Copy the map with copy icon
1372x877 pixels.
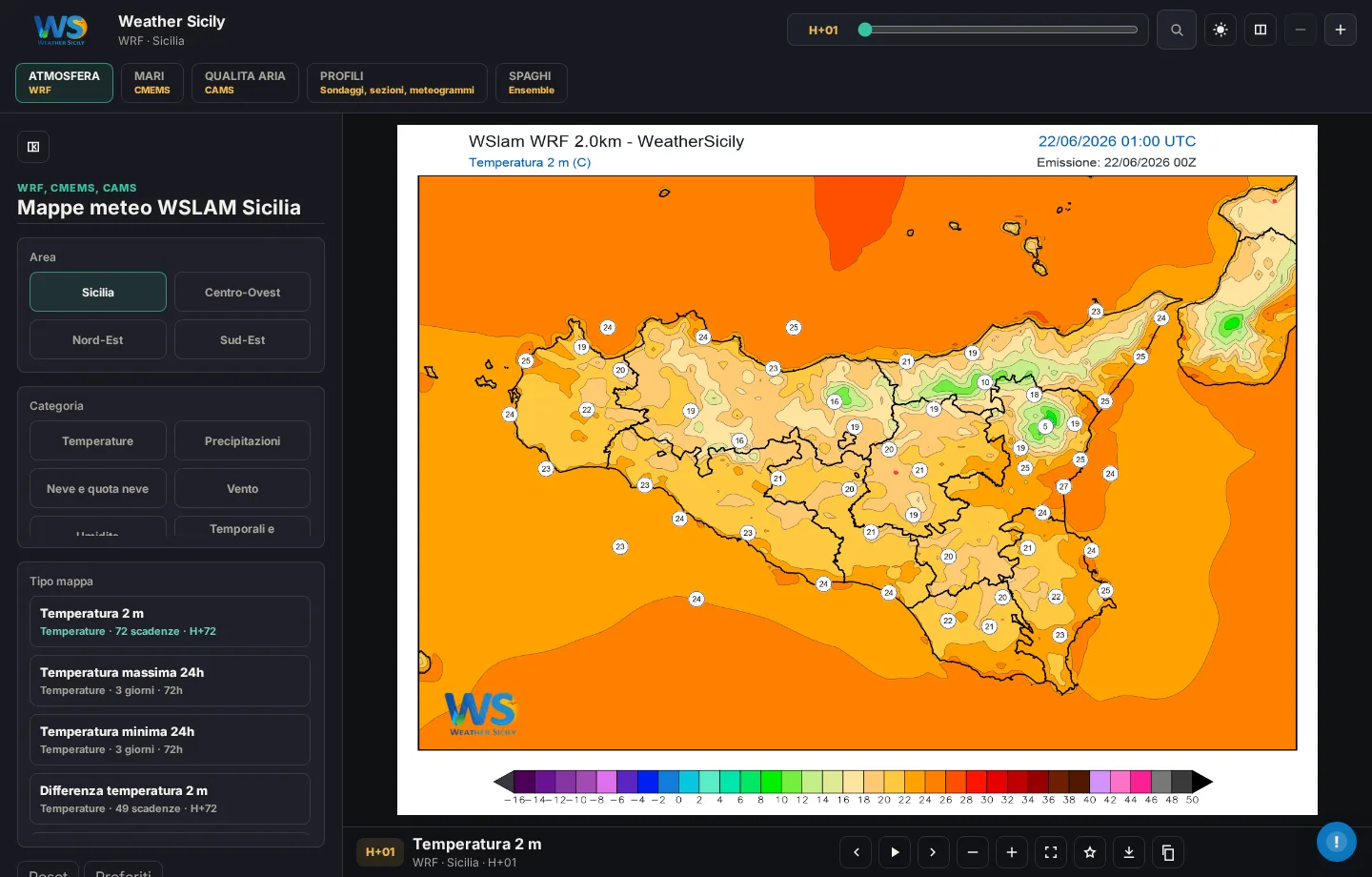tap(1168, 852)
